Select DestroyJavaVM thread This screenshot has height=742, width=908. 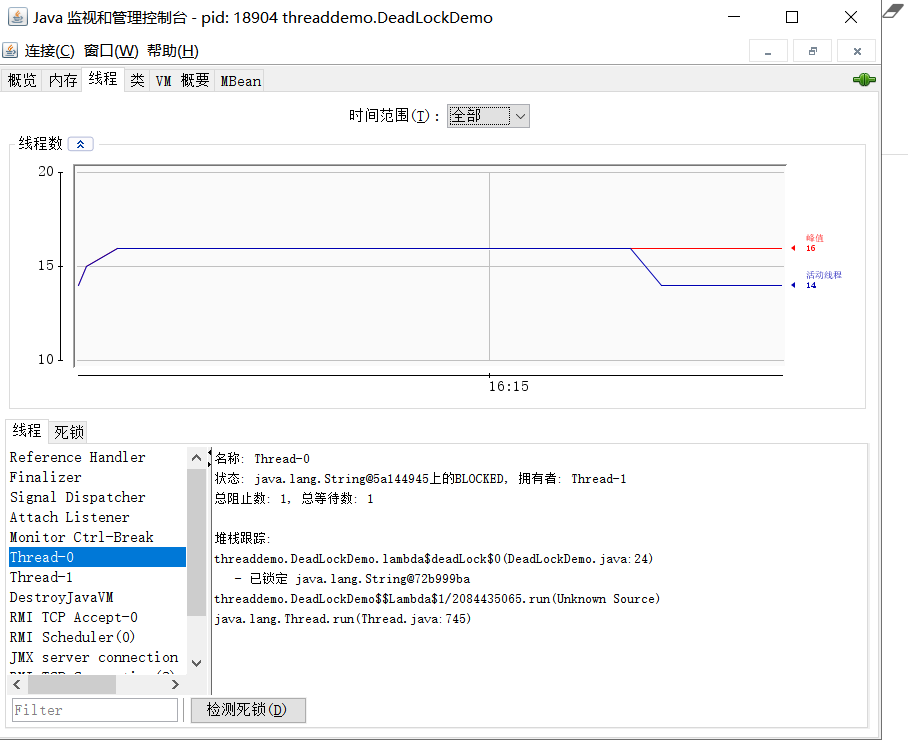tap(97, 597)
